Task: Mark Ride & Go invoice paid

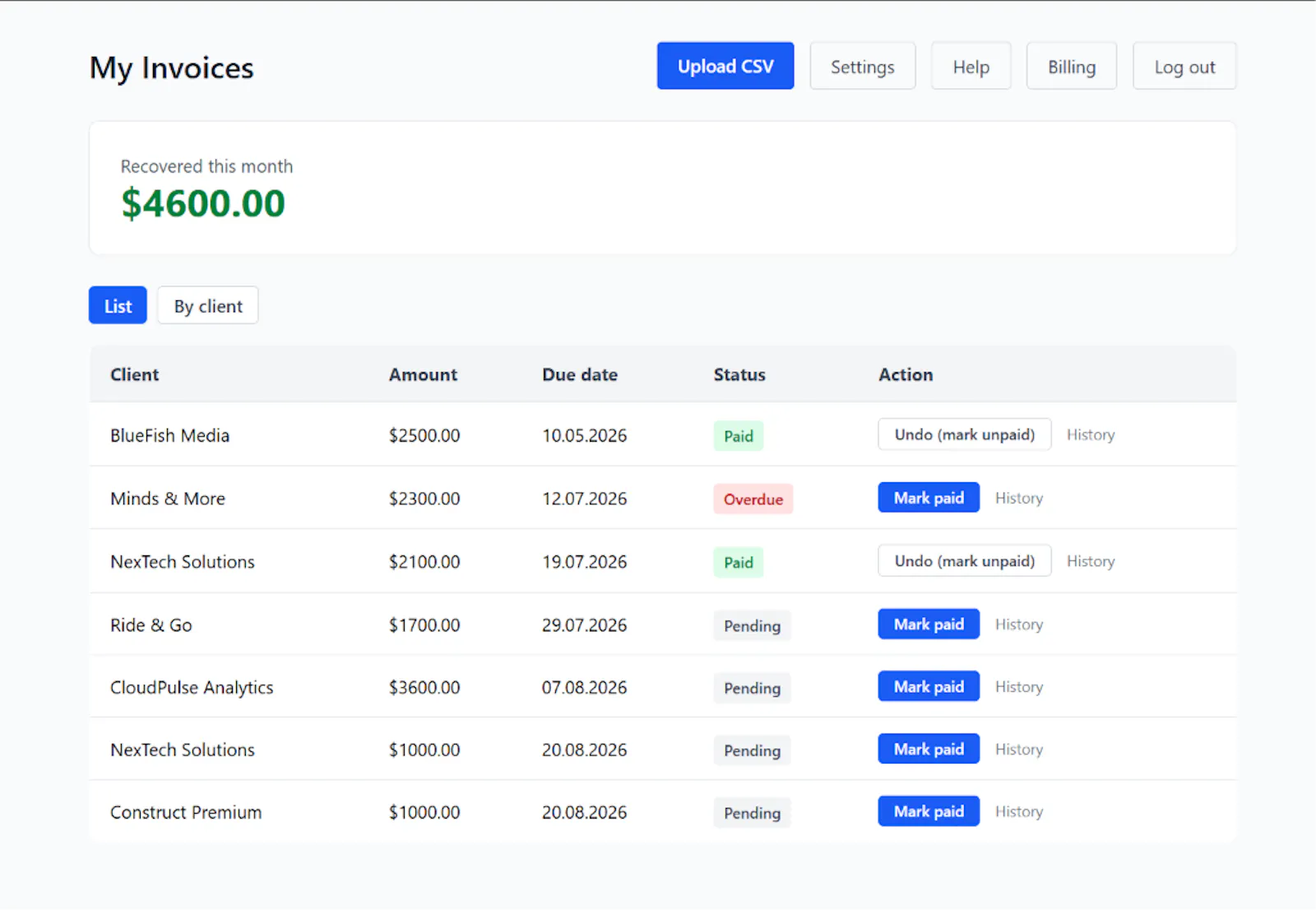Action: point(929,624)
